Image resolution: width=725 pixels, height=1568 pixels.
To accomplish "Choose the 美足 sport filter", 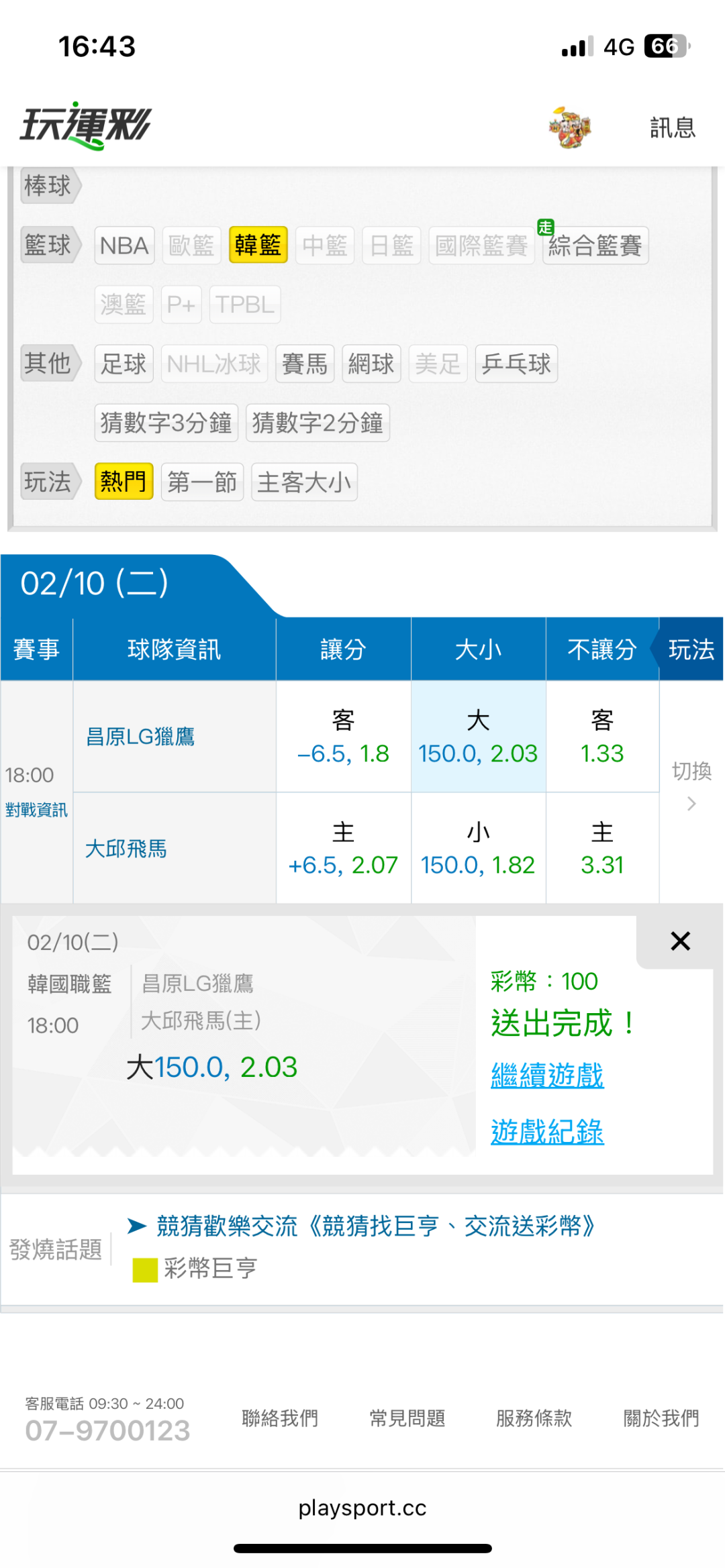I will point(438,364).
